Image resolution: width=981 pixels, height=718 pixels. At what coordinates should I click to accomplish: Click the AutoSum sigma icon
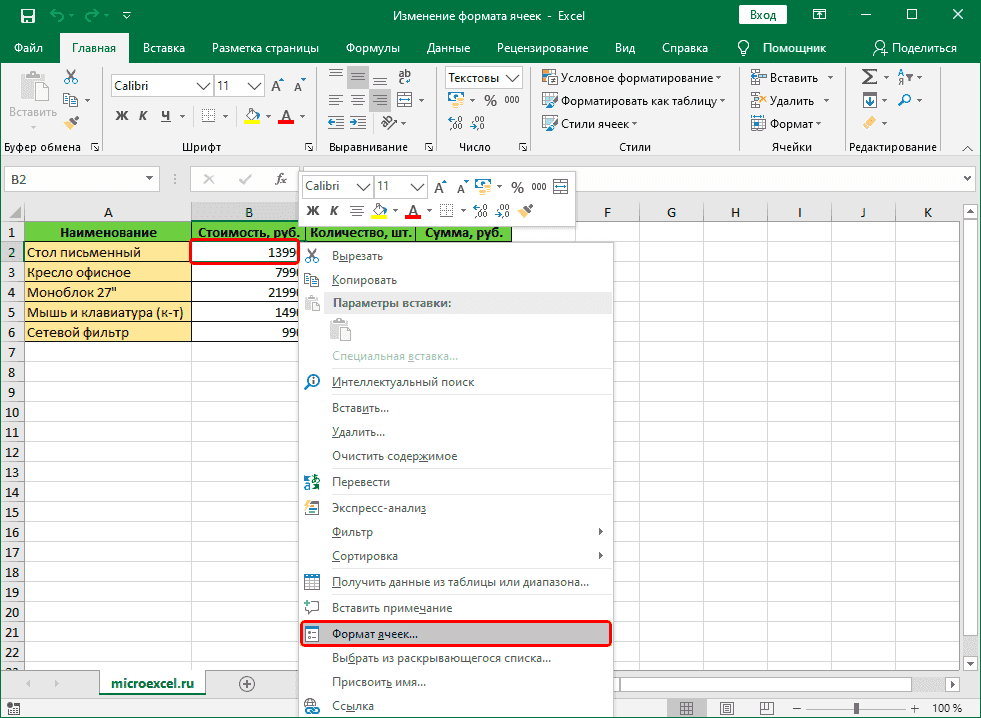(869, 77)
